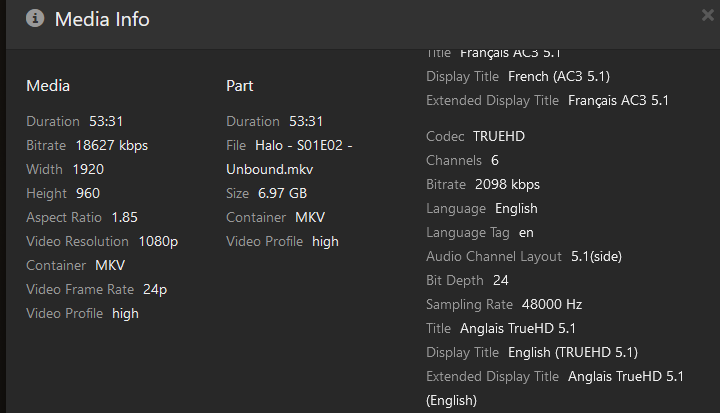Close the Media Info dialog
This screenshot has height=413, width=720.
pyautogui.click(x=707, y=15)
